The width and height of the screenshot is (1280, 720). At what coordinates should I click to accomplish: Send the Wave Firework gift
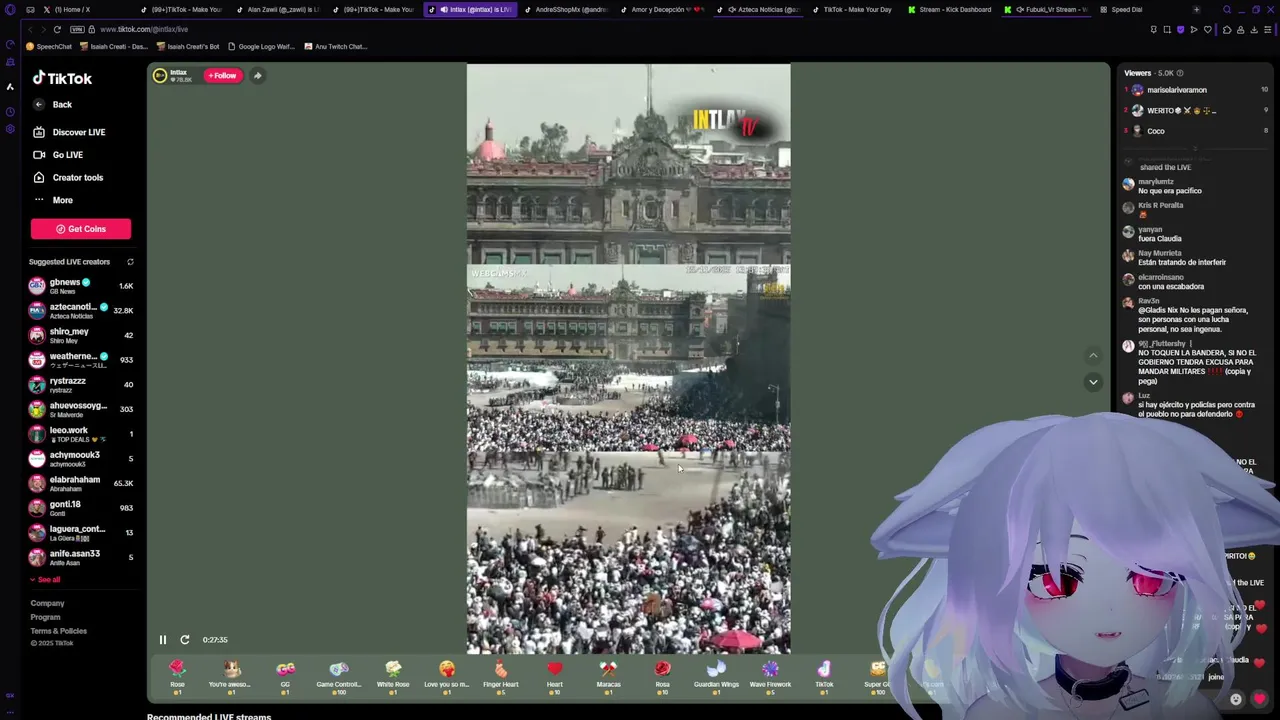[x=770, y=677]
